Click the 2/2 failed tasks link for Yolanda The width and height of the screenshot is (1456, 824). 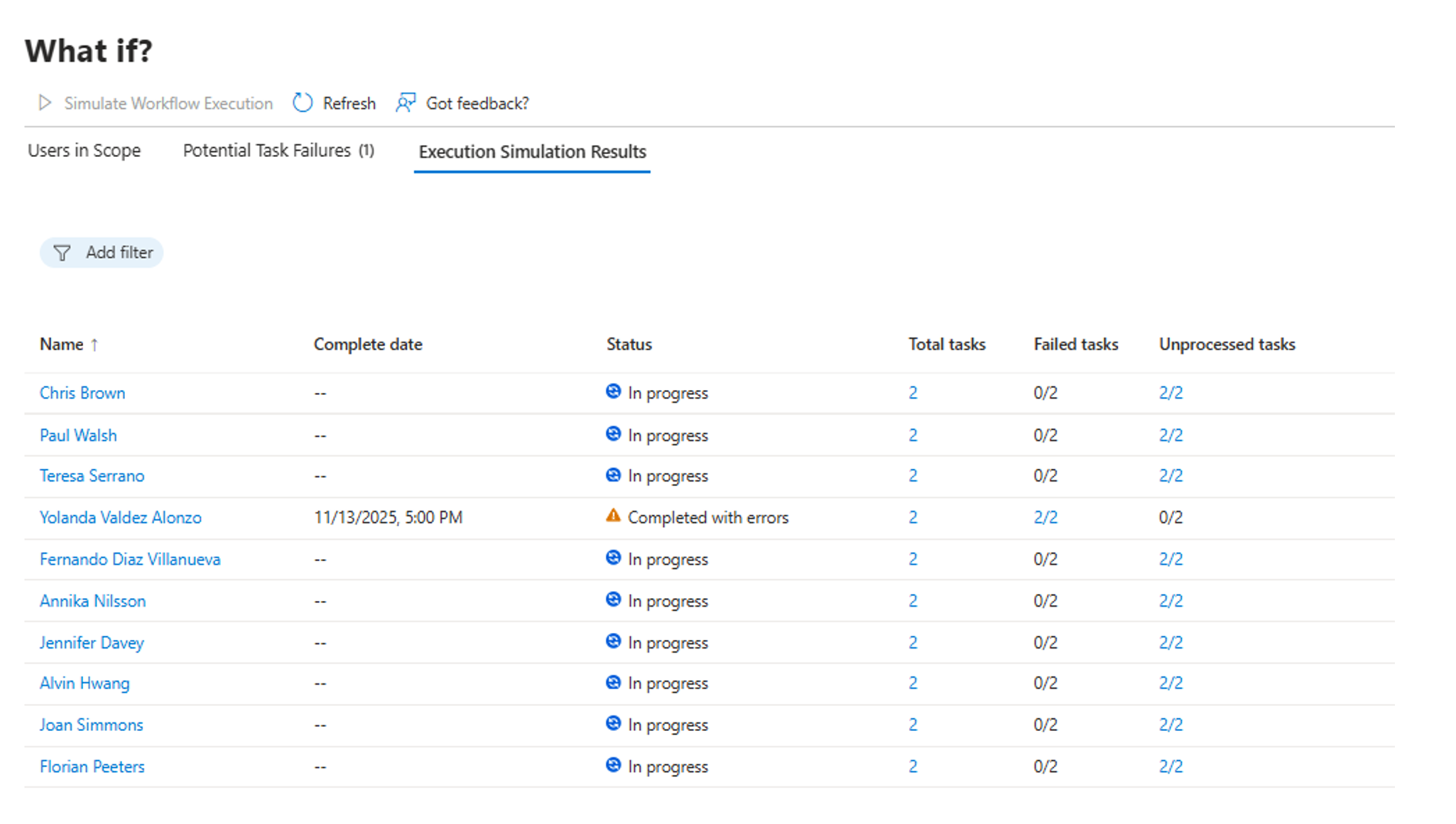1045,516
